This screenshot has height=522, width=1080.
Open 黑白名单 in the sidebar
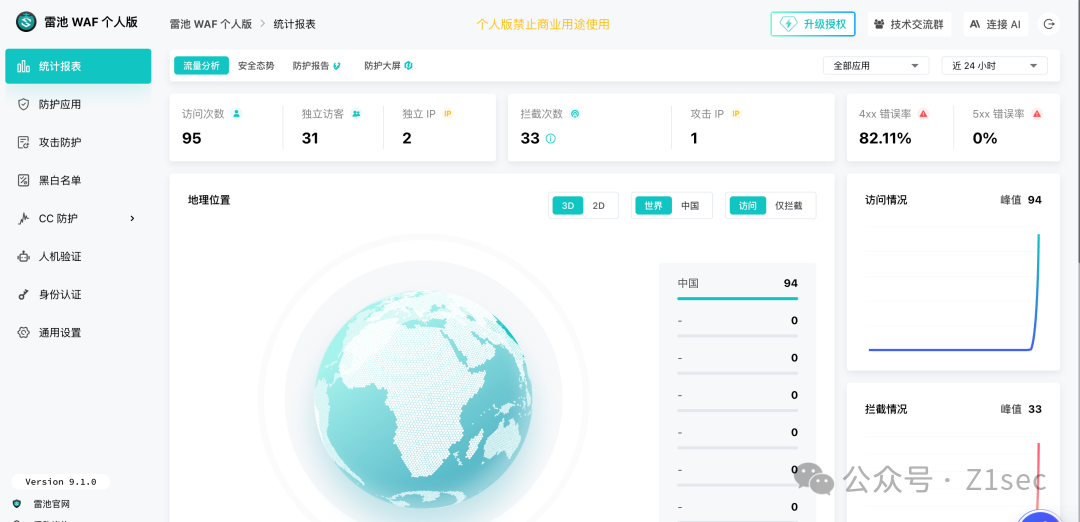[79, 180]
